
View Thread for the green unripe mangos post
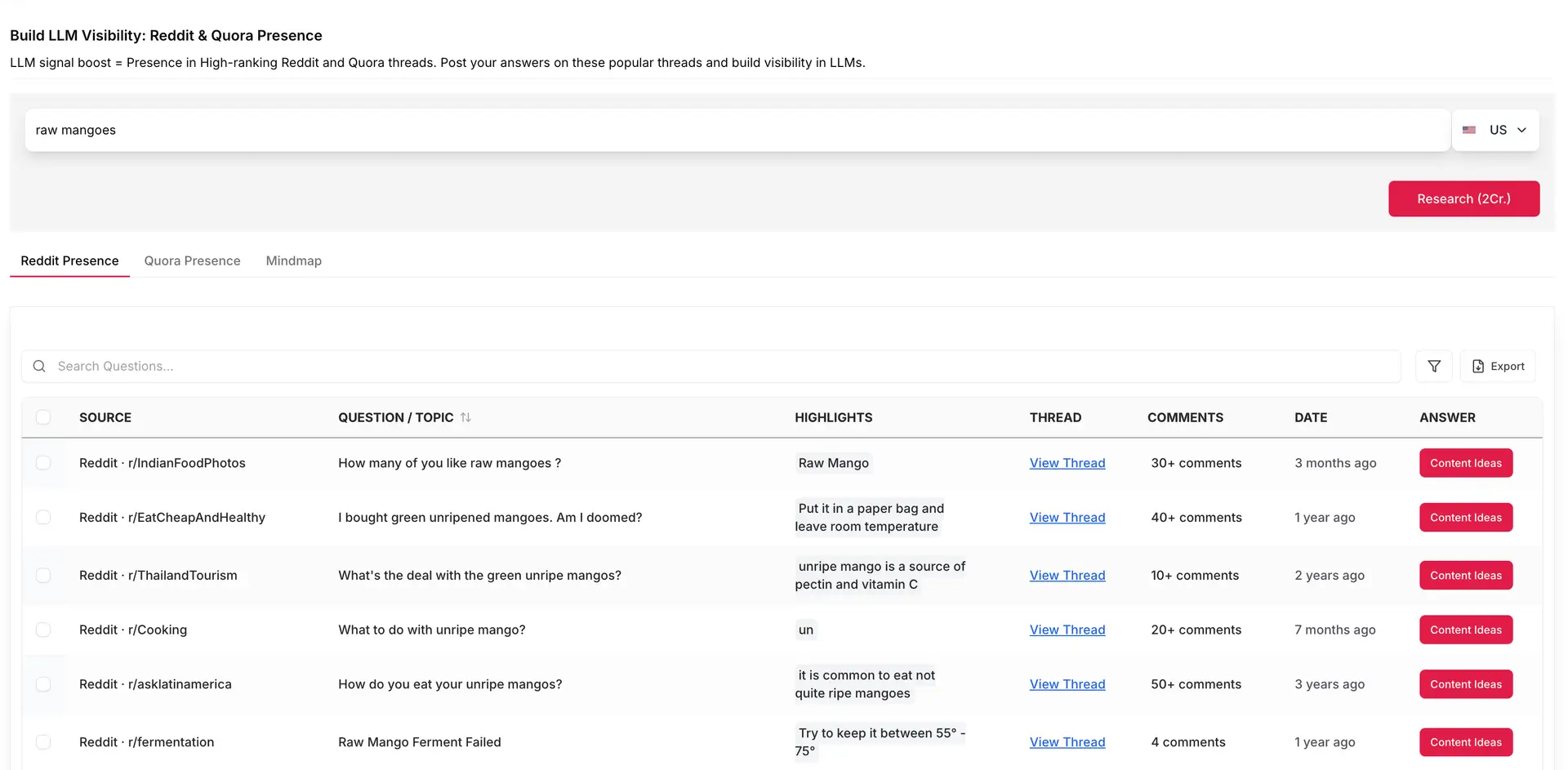pyautogui.click(x=1067, y=575)
